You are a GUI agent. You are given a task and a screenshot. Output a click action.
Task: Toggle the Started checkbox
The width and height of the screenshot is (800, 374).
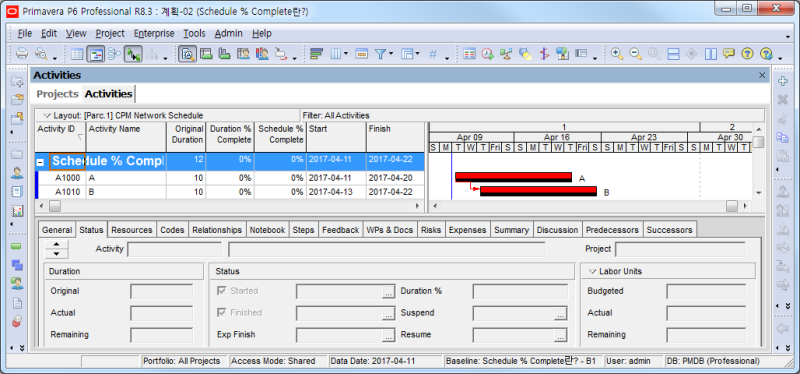point(221,291)
